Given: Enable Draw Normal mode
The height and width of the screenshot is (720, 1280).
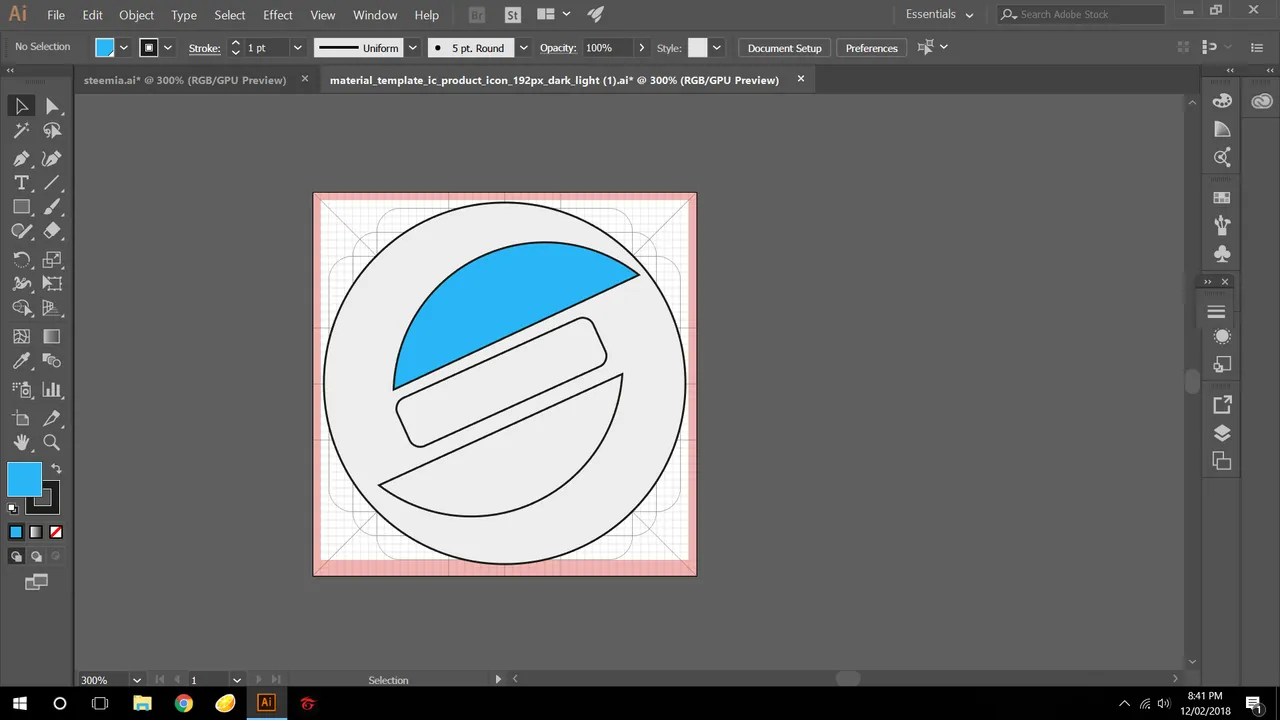Looking at the screenshot, I should 16,556.
